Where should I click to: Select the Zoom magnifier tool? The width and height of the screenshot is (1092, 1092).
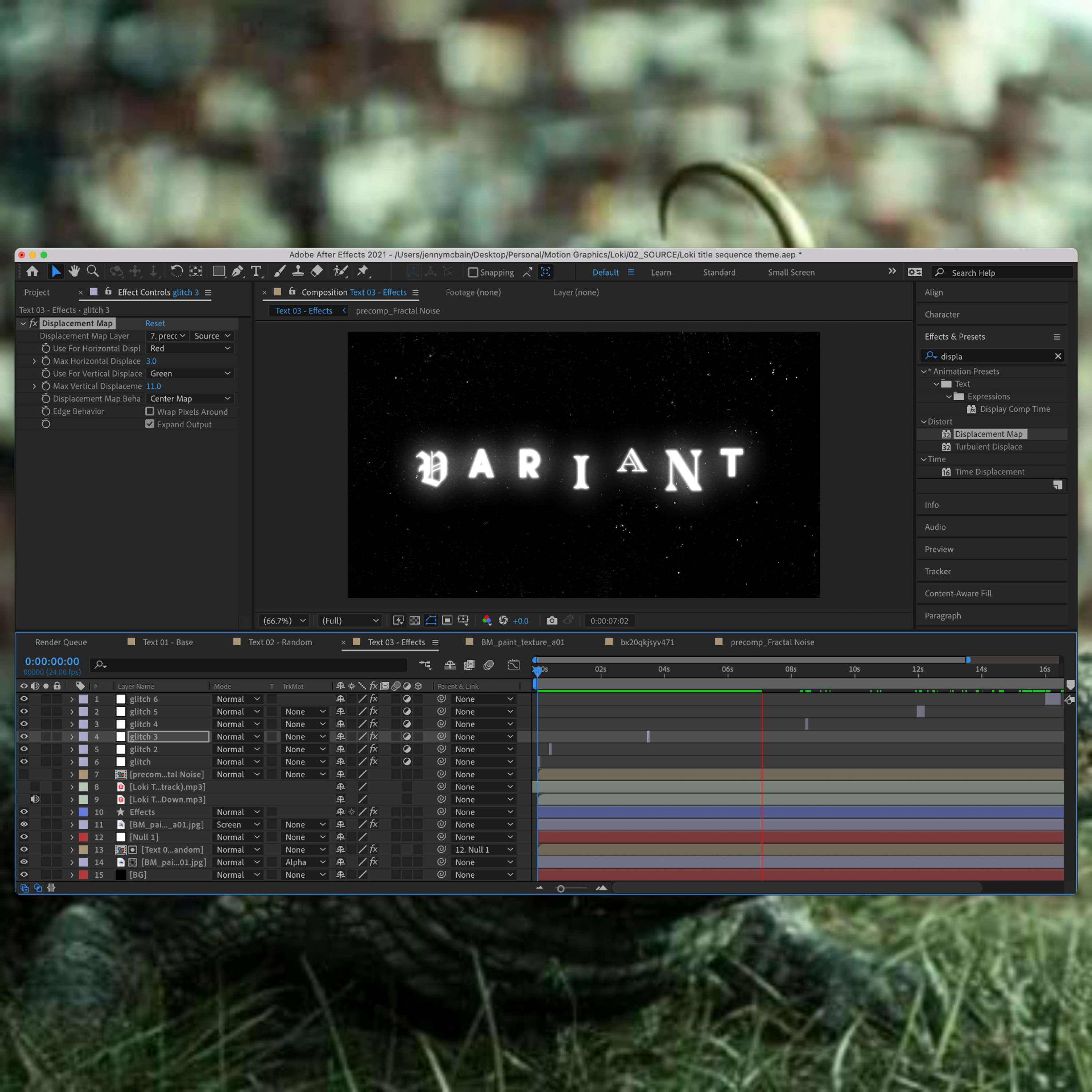pyautogui.click(x=93, y=272)
